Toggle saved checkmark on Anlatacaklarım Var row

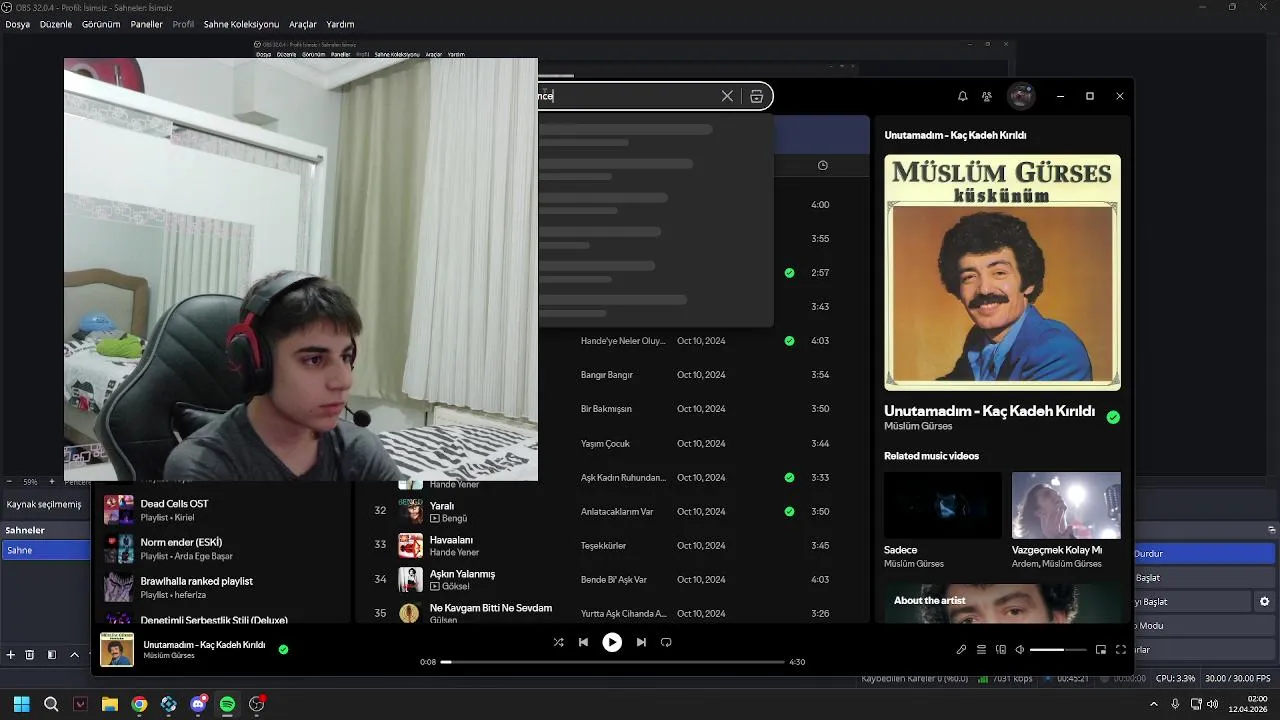pos(790,511)
